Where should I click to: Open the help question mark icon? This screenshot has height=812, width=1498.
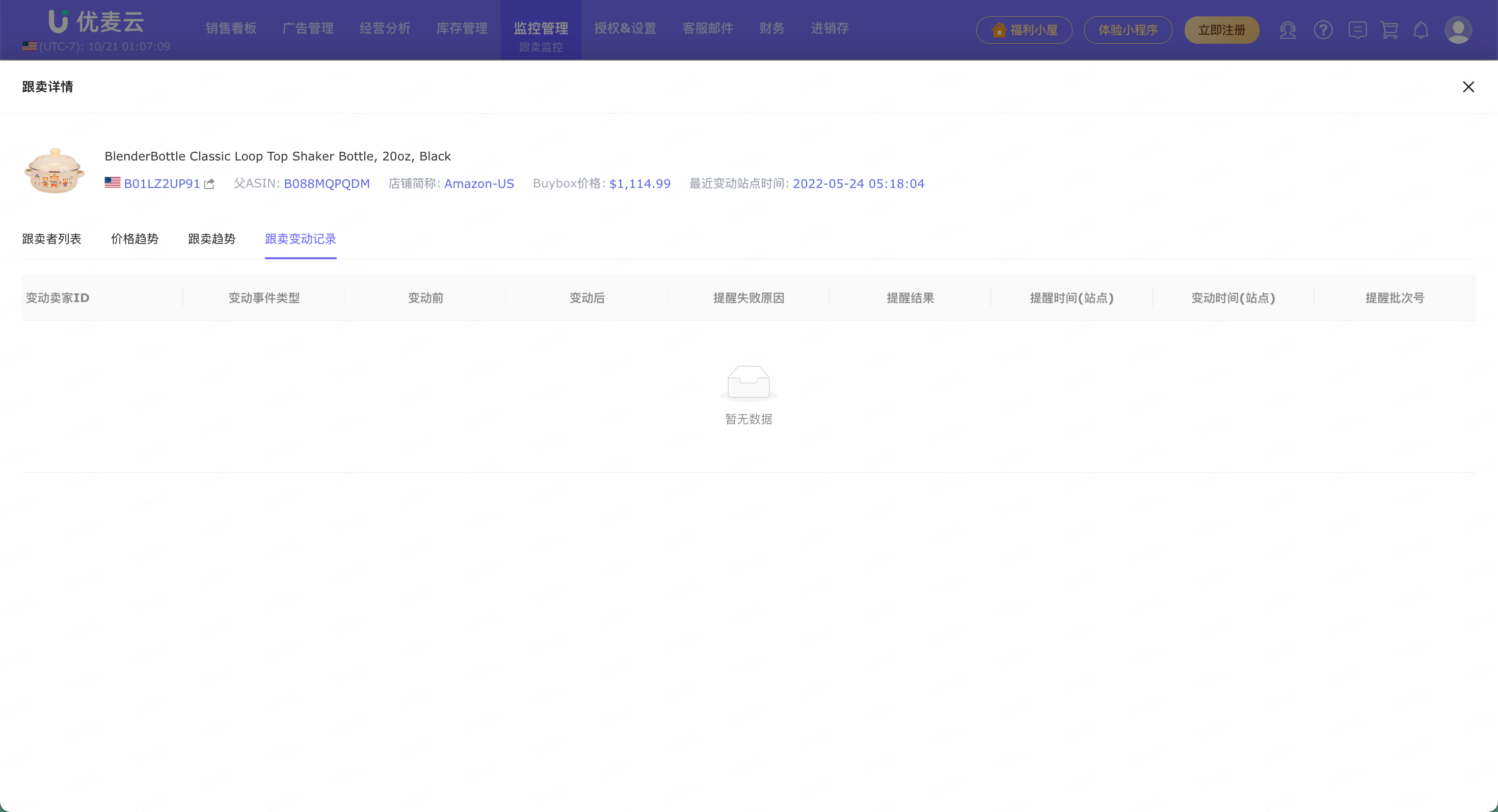pyautogui.click(x=1323, y=30)
